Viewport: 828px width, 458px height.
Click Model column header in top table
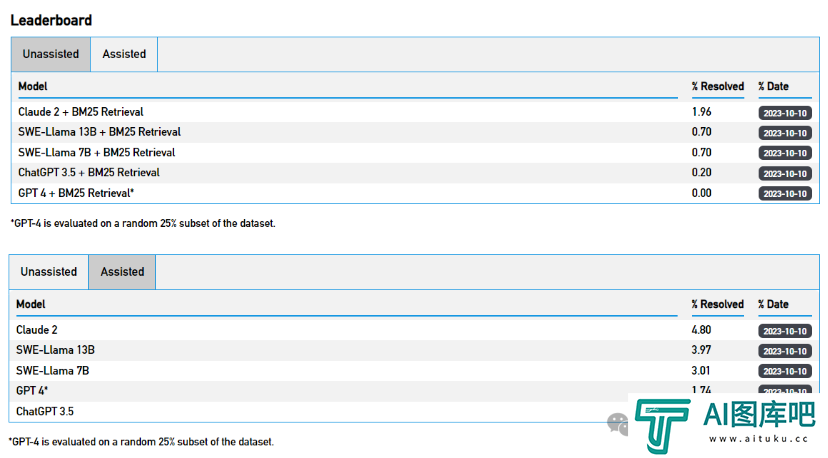click(33, 87)
